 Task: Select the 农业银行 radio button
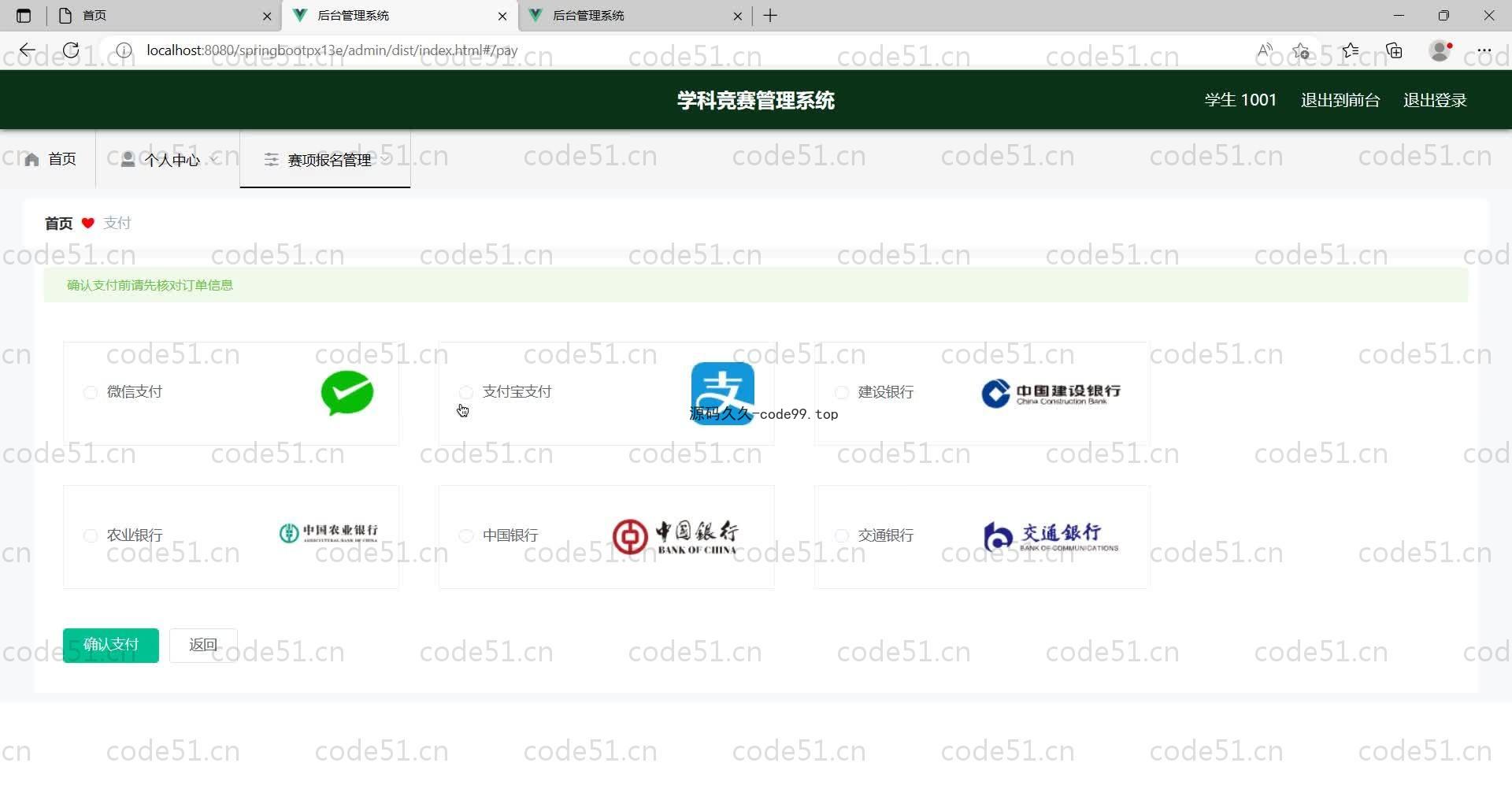(90, 535)
